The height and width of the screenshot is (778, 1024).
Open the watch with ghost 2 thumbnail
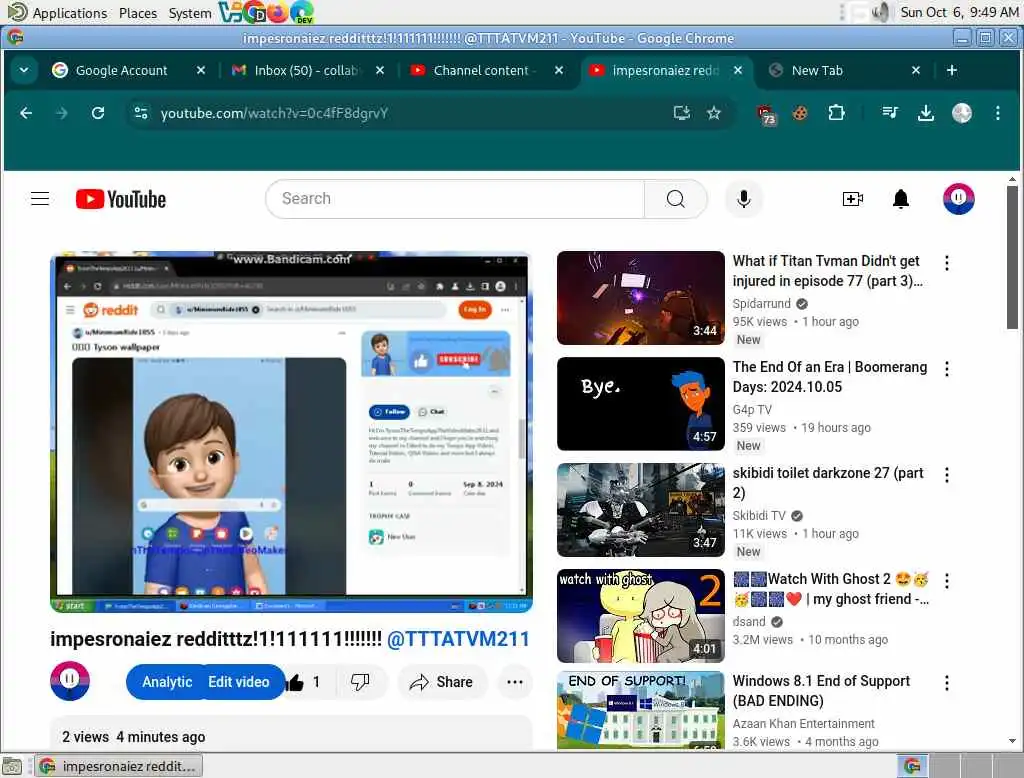(x=641, y=616)
